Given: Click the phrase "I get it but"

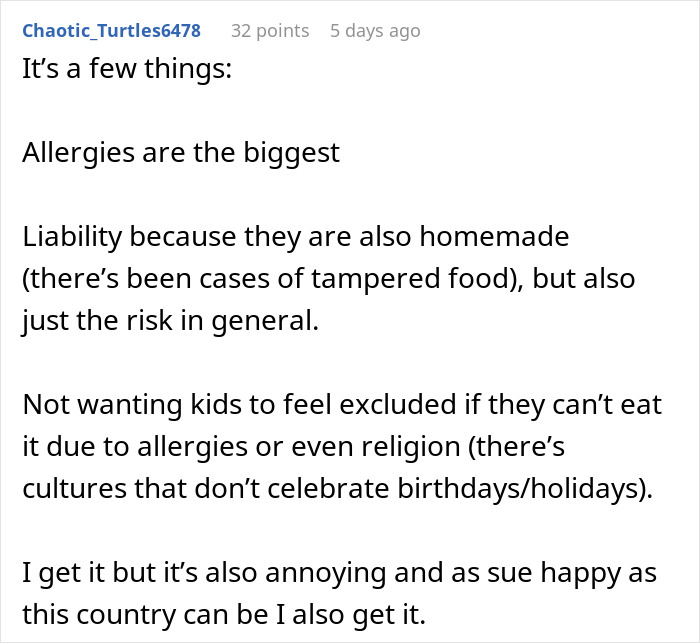Looking at the screenshot, I should [86, 571].
